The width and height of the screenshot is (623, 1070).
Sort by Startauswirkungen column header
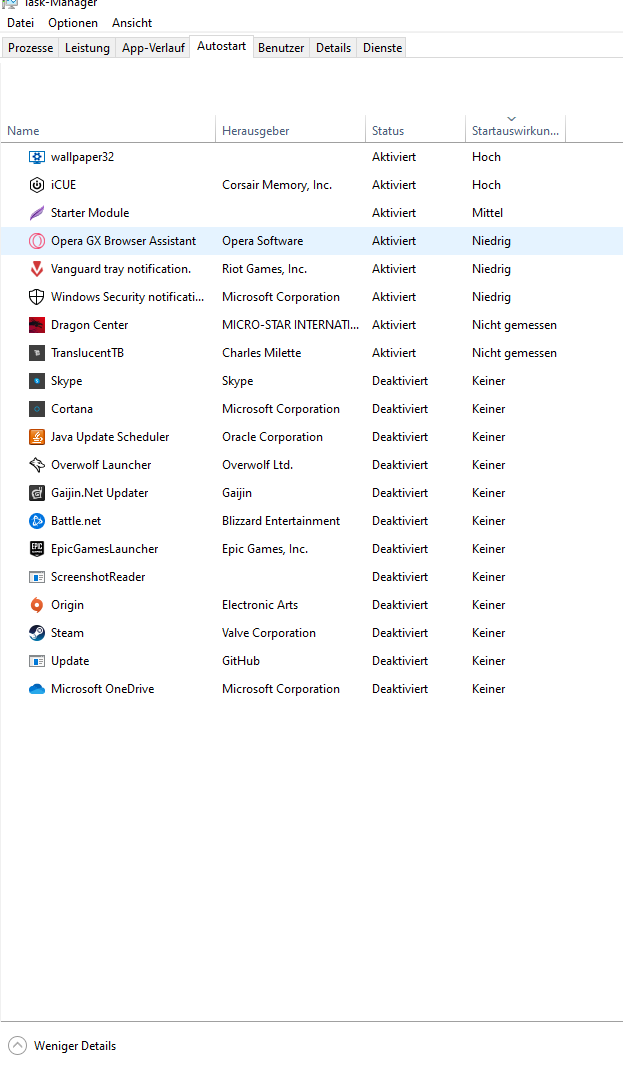516,130
